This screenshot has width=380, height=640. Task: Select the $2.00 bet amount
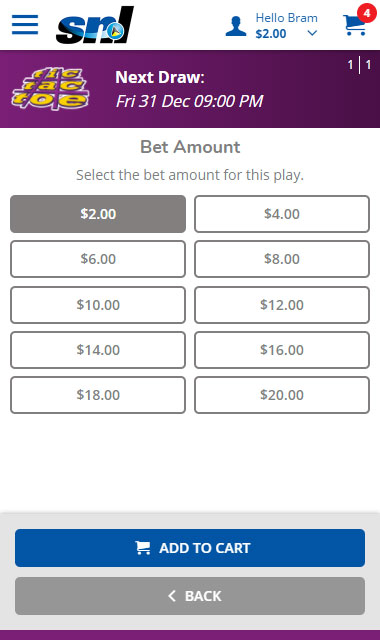click(x=98, y=214)
